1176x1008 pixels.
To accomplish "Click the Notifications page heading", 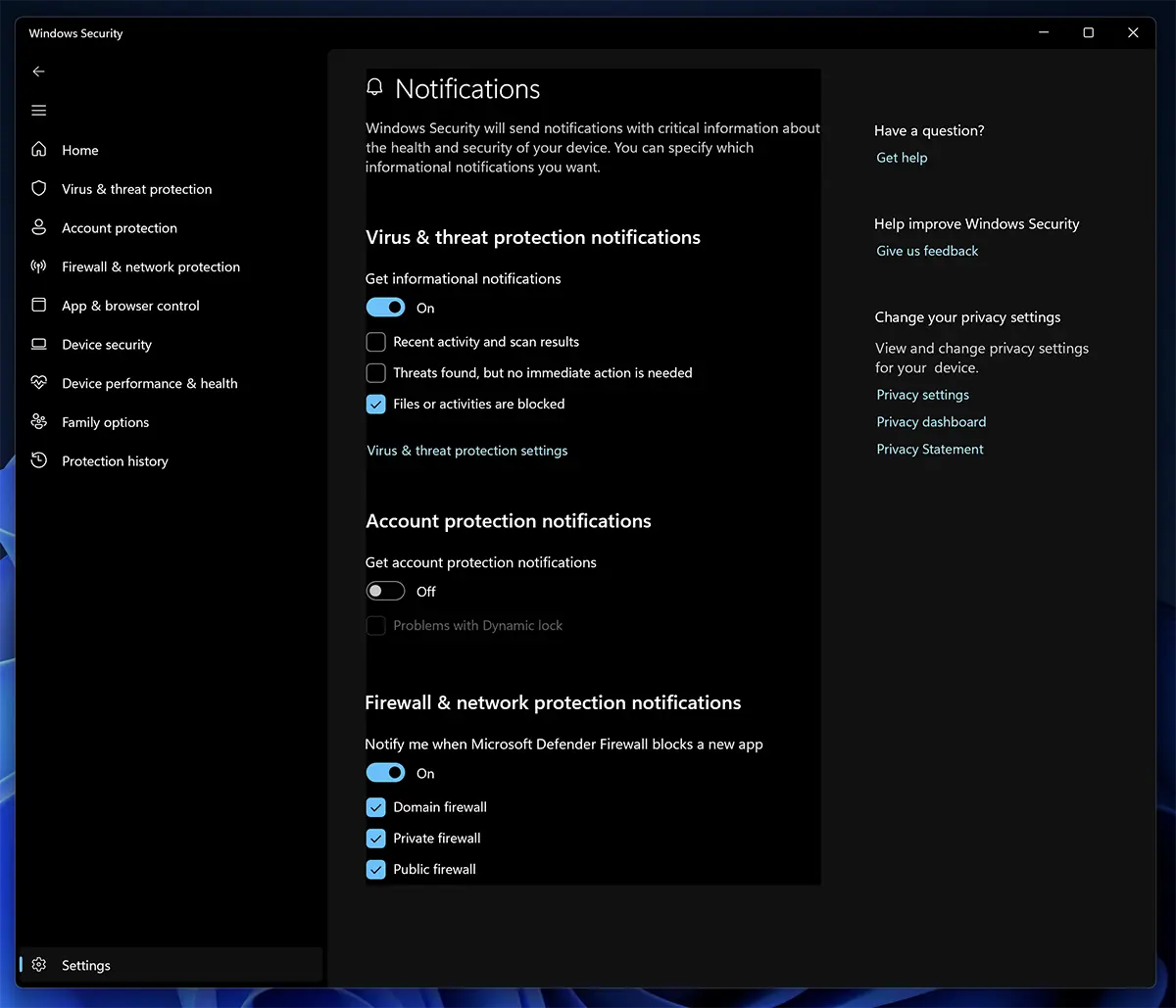I will [x=467, y=89].
